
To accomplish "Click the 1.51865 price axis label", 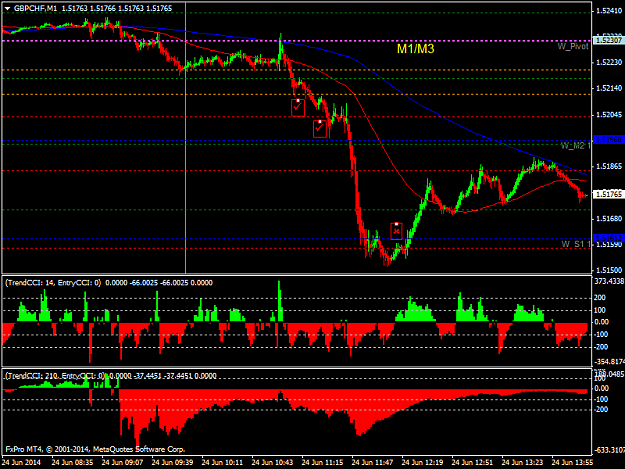I will pos(609,167).
